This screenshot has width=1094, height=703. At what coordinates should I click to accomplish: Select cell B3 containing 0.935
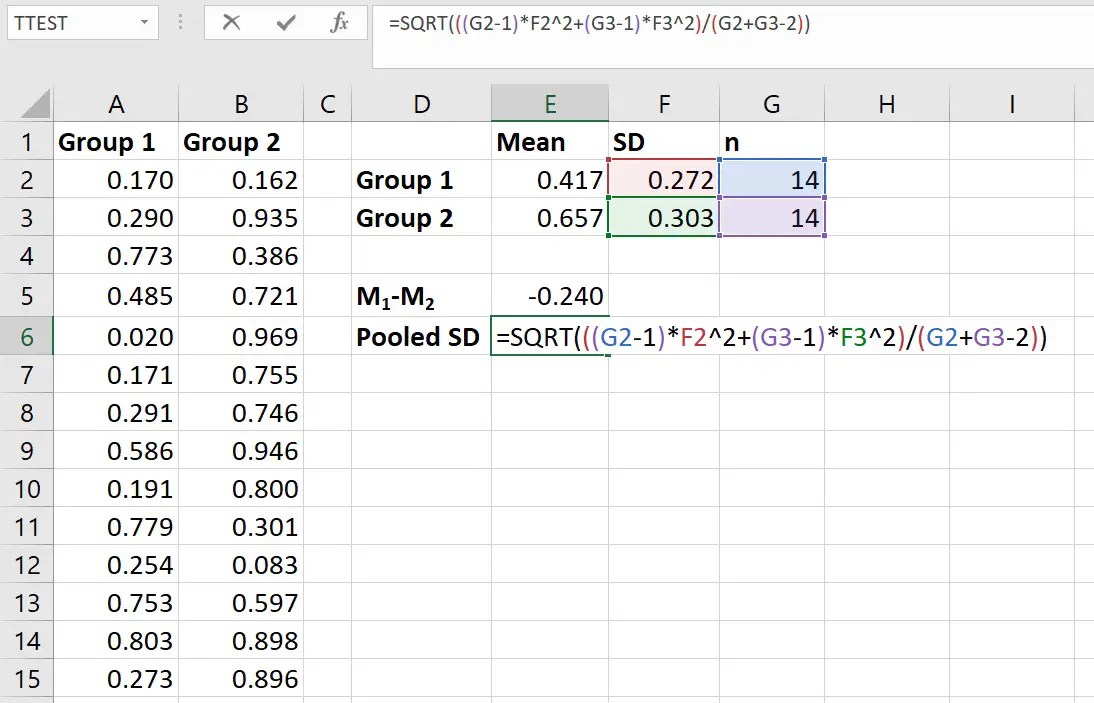pyautogui.click(x=240, y=218)
